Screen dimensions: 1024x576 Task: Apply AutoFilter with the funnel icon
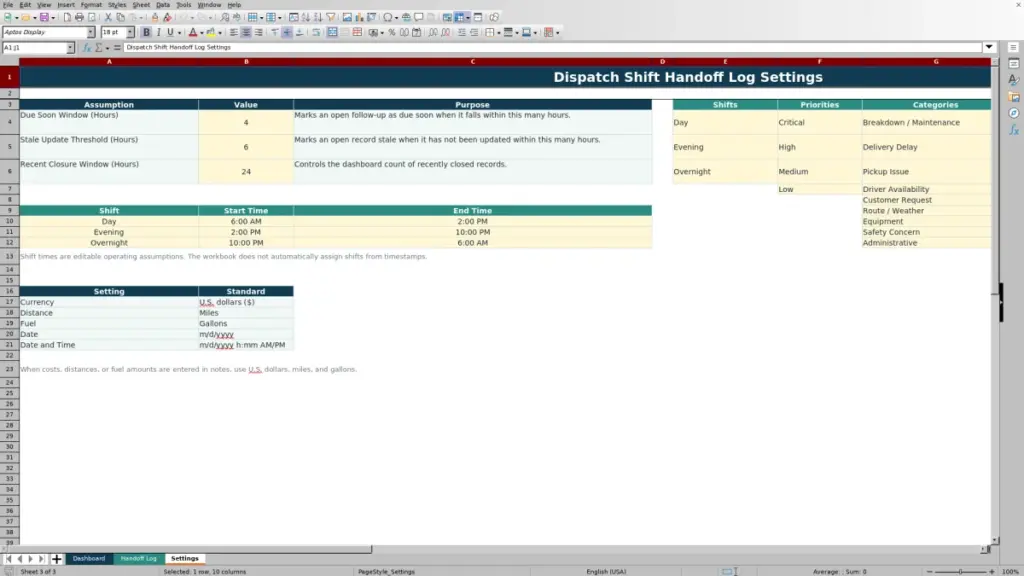pyautogui.click(x=331, y=18)
